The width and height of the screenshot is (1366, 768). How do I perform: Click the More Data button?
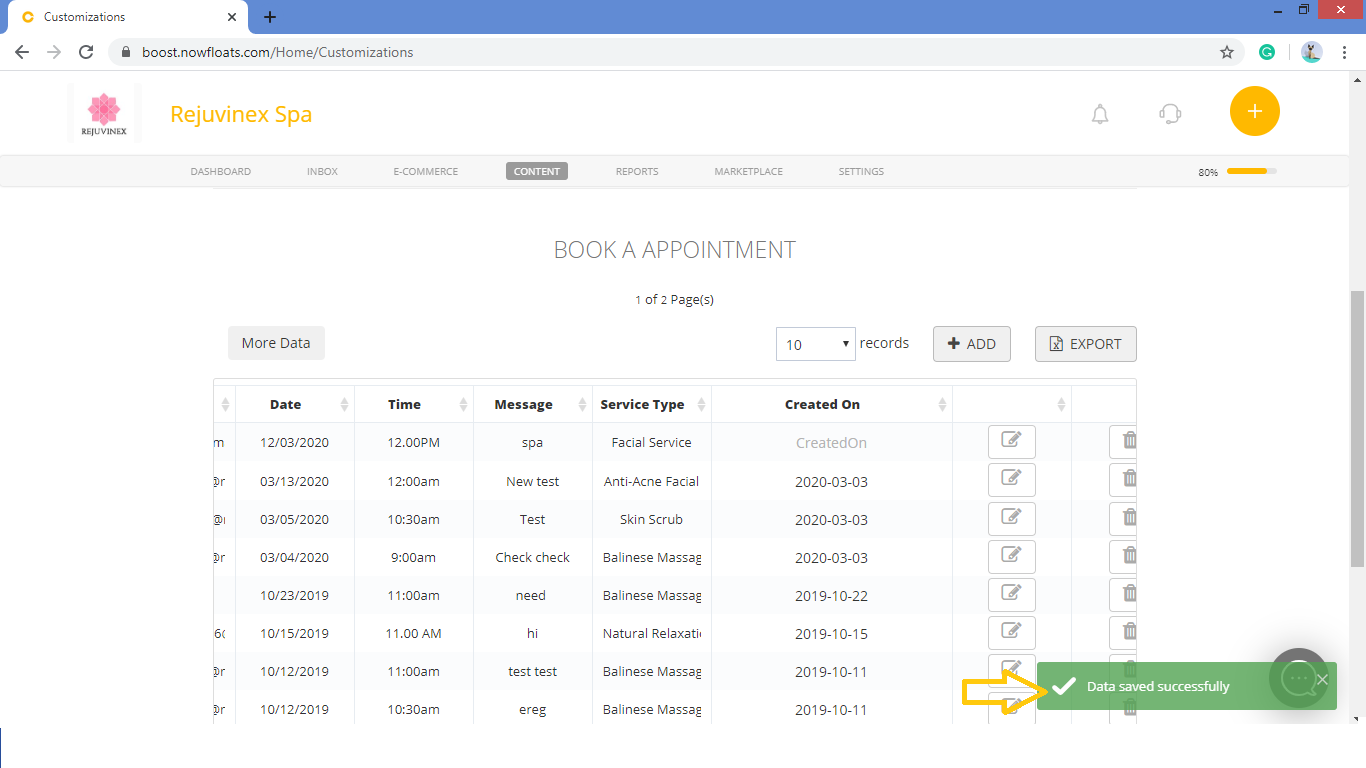tap(276, 343)
